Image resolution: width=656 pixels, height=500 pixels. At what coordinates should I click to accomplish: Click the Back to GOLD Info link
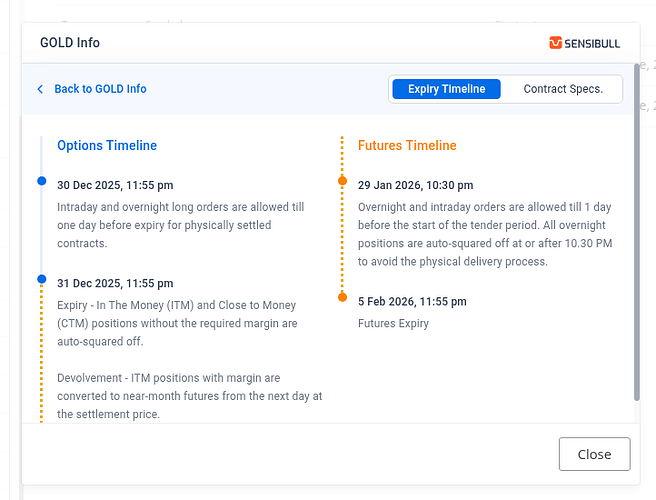pos(100,89)
